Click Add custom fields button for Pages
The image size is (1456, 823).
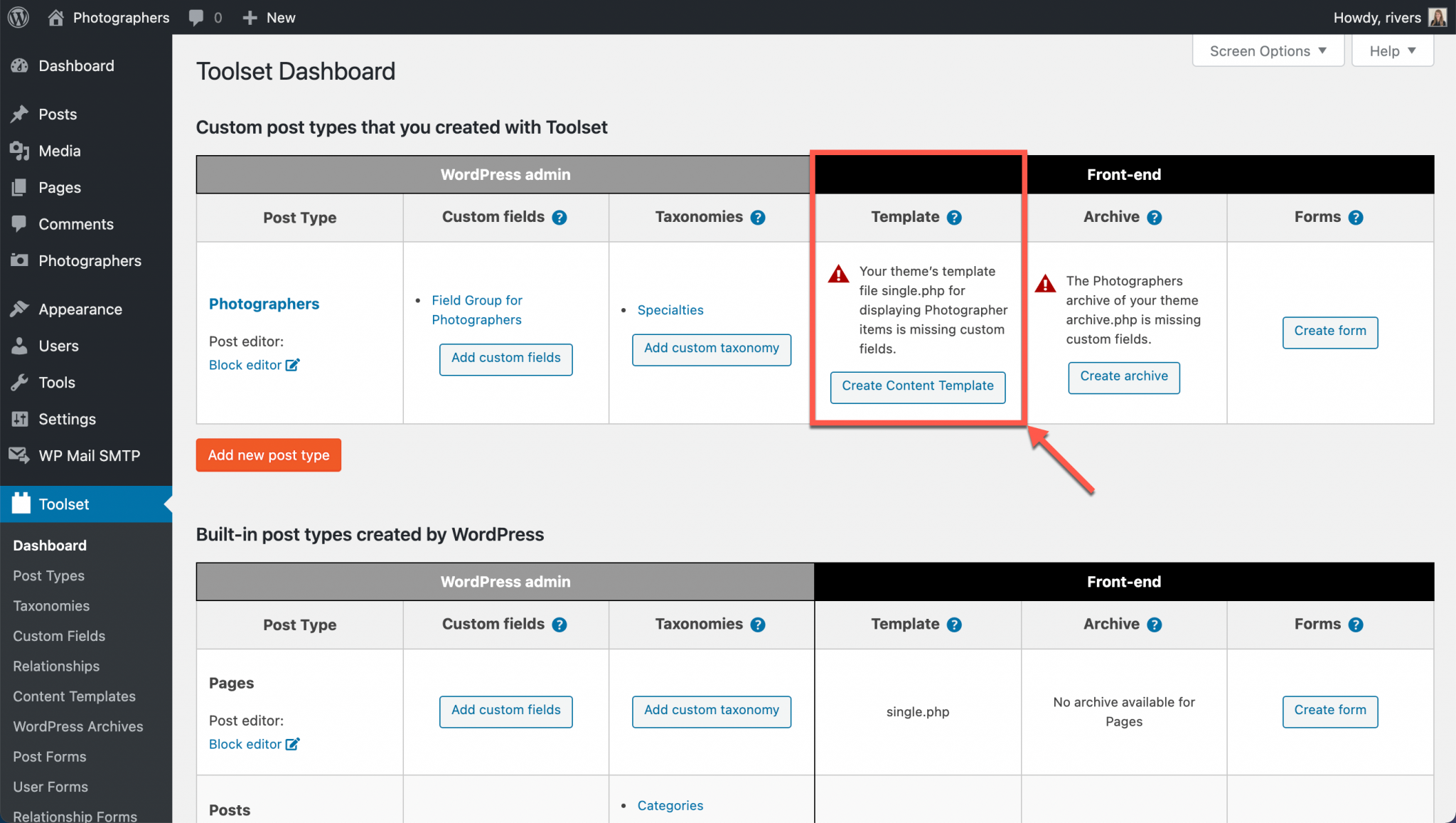coord(505,711)
